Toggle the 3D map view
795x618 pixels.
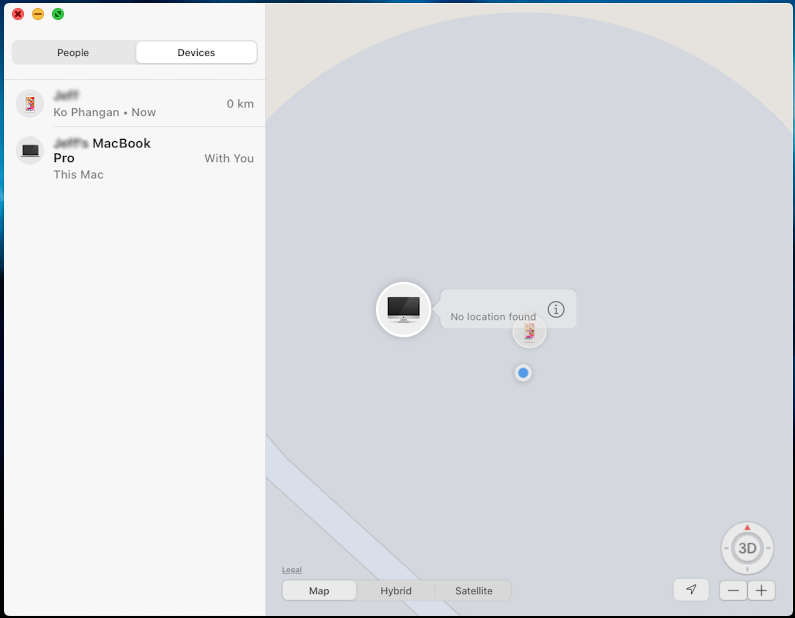(747, 549)
